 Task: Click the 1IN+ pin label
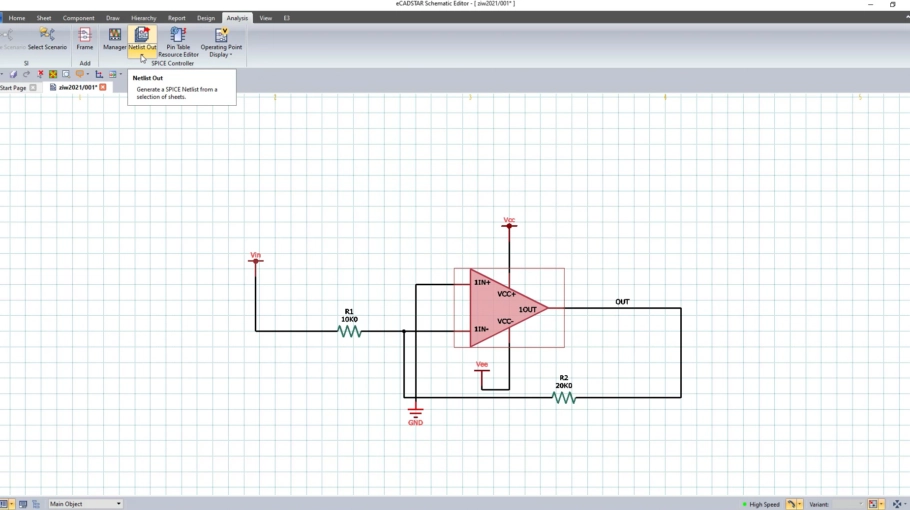click(482, 283)
